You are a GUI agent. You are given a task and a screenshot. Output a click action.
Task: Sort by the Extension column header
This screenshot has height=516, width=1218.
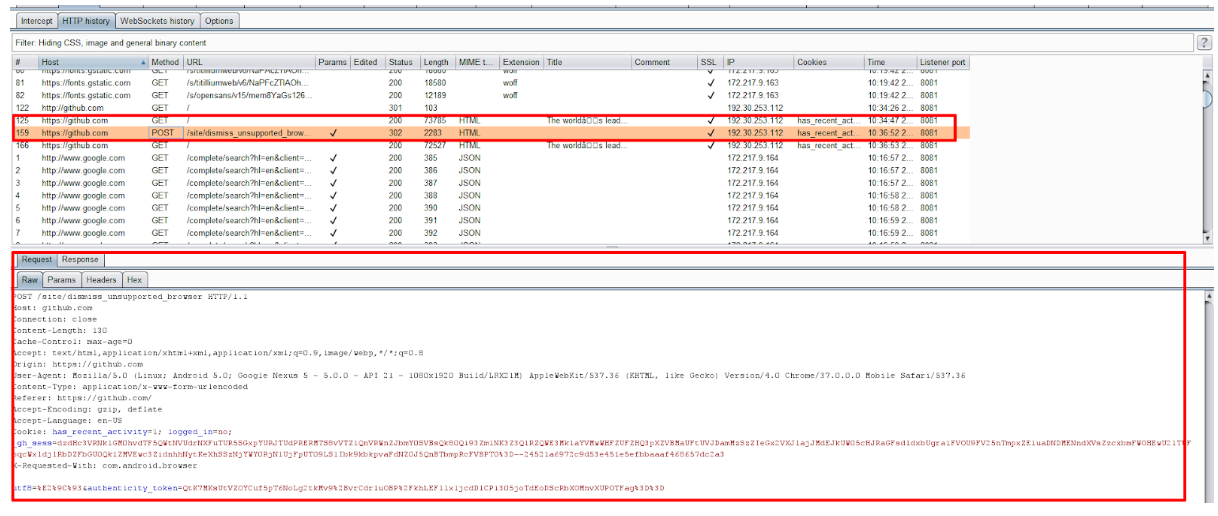tap(521, 62)
